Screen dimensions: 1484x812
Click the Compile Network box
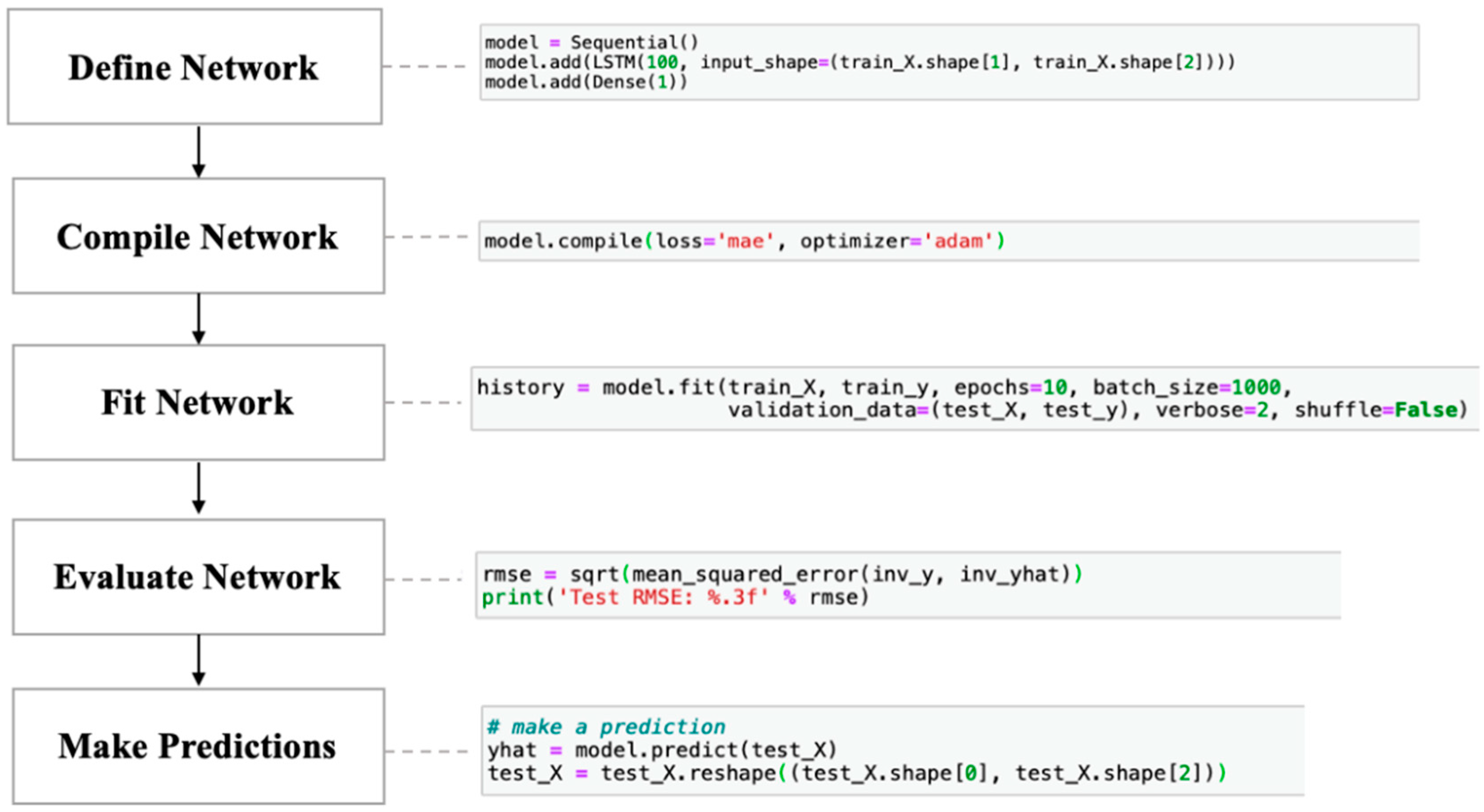click(x=198, y=236)
